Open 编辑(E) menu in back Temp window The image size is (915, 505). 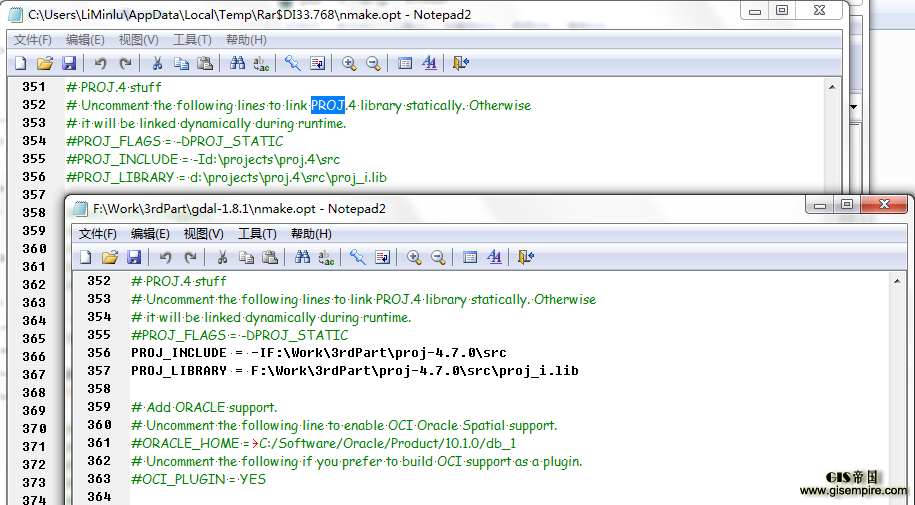(85, 40)
